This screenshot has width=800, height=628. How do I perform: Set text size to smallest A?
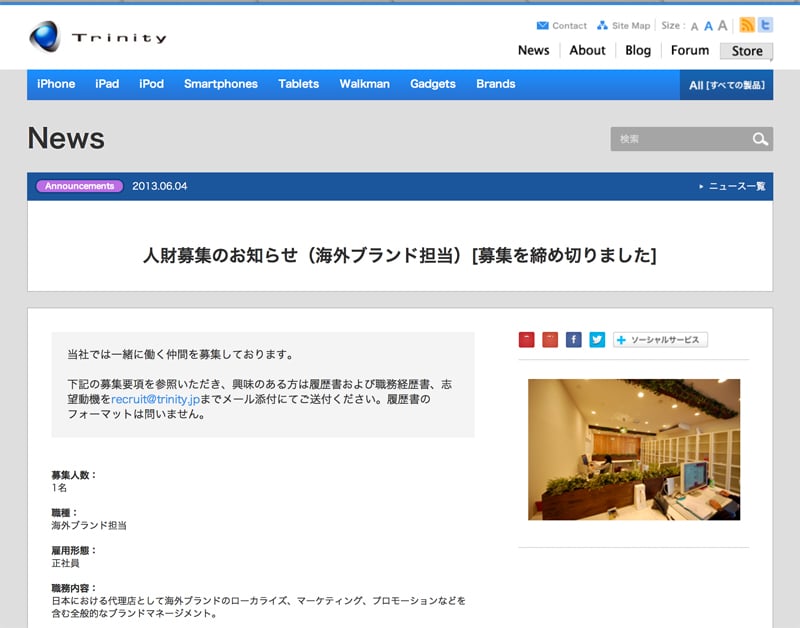pyautogui.click(x=694, y=27)
